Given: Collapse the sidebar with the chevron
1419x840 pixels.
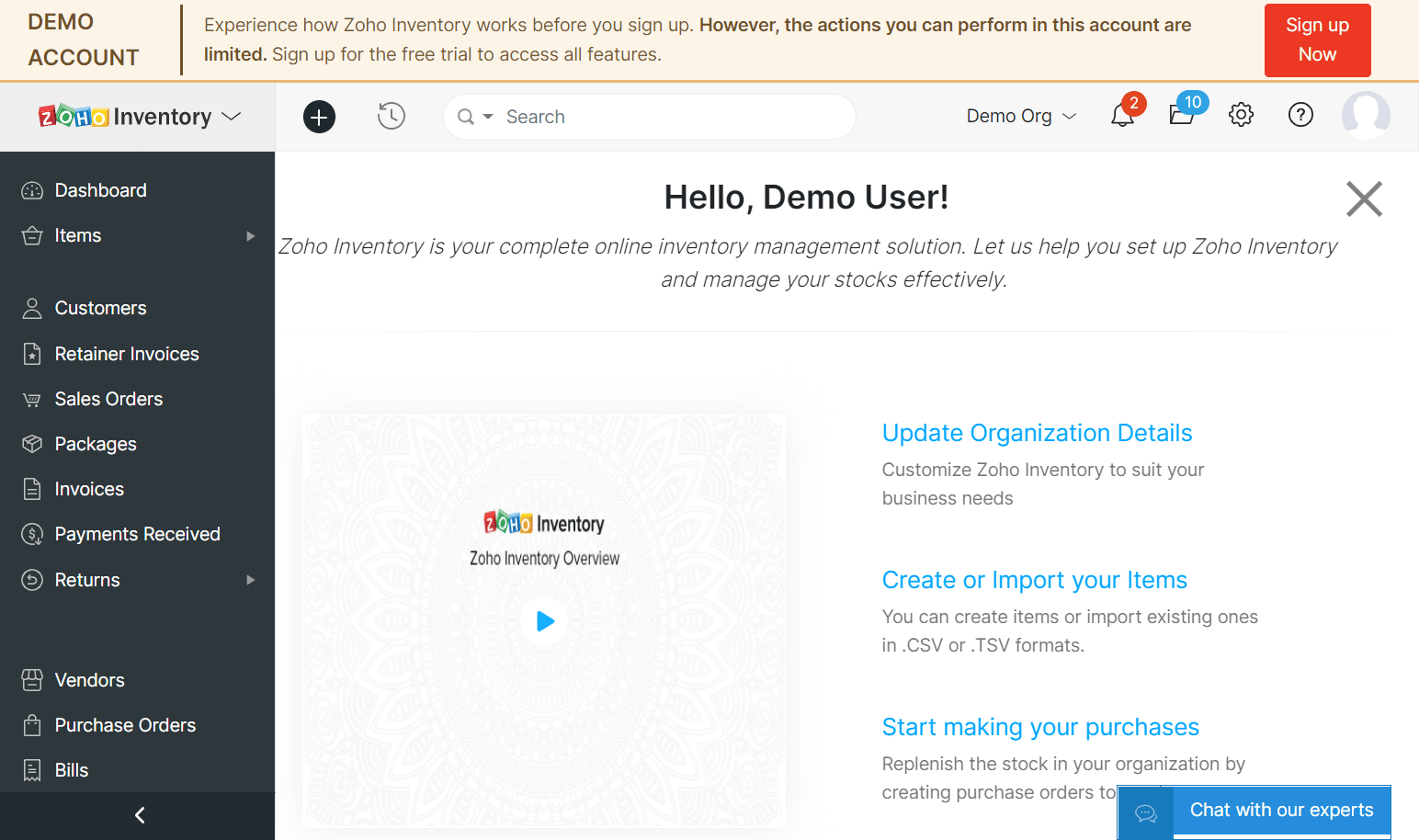Looking at the screenshot, I should click(140, 815).
